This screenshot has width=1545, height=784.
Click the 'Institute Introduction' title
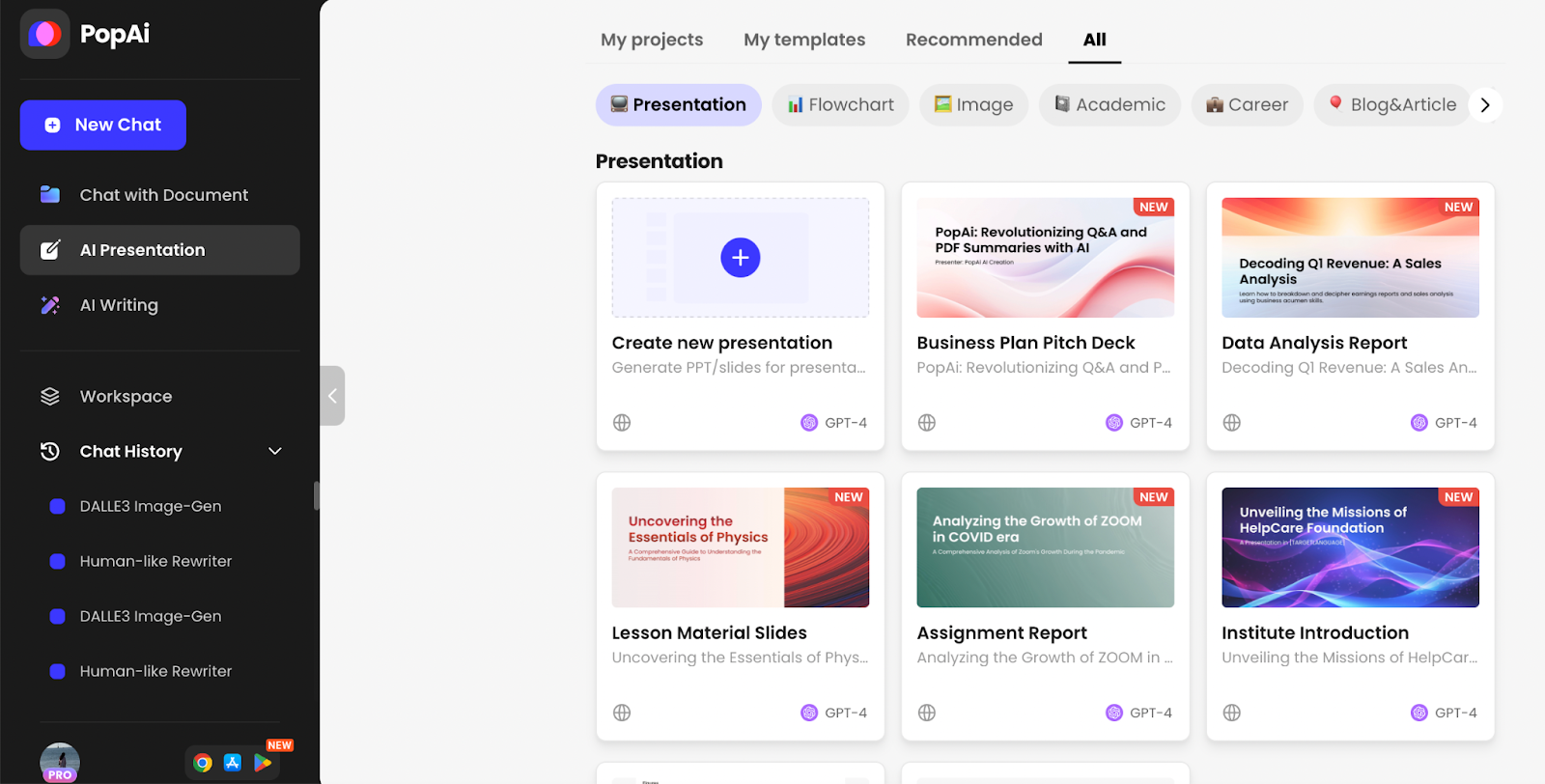[1315, 632]
